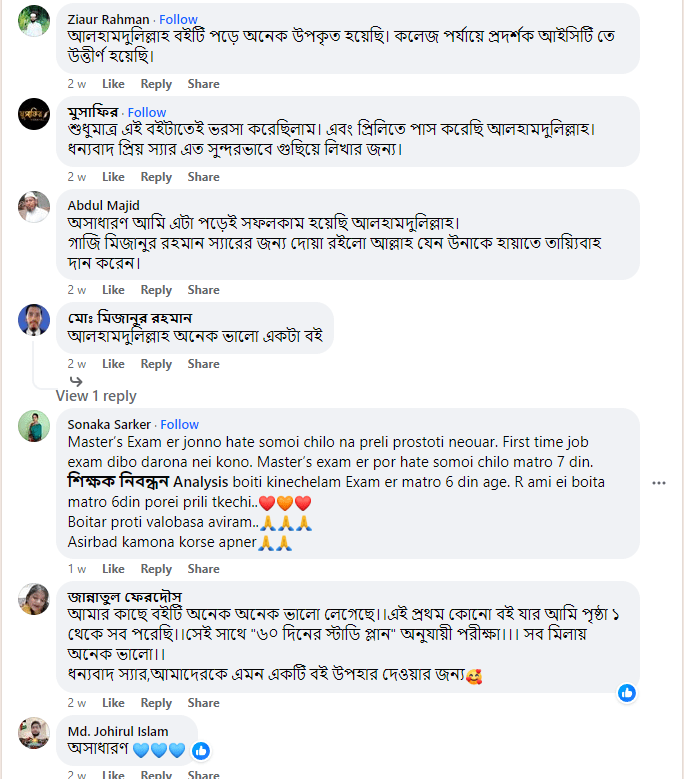Open Md. Johirul Islam's profile name link
684x779 pixels.
[x=118, y=731]
